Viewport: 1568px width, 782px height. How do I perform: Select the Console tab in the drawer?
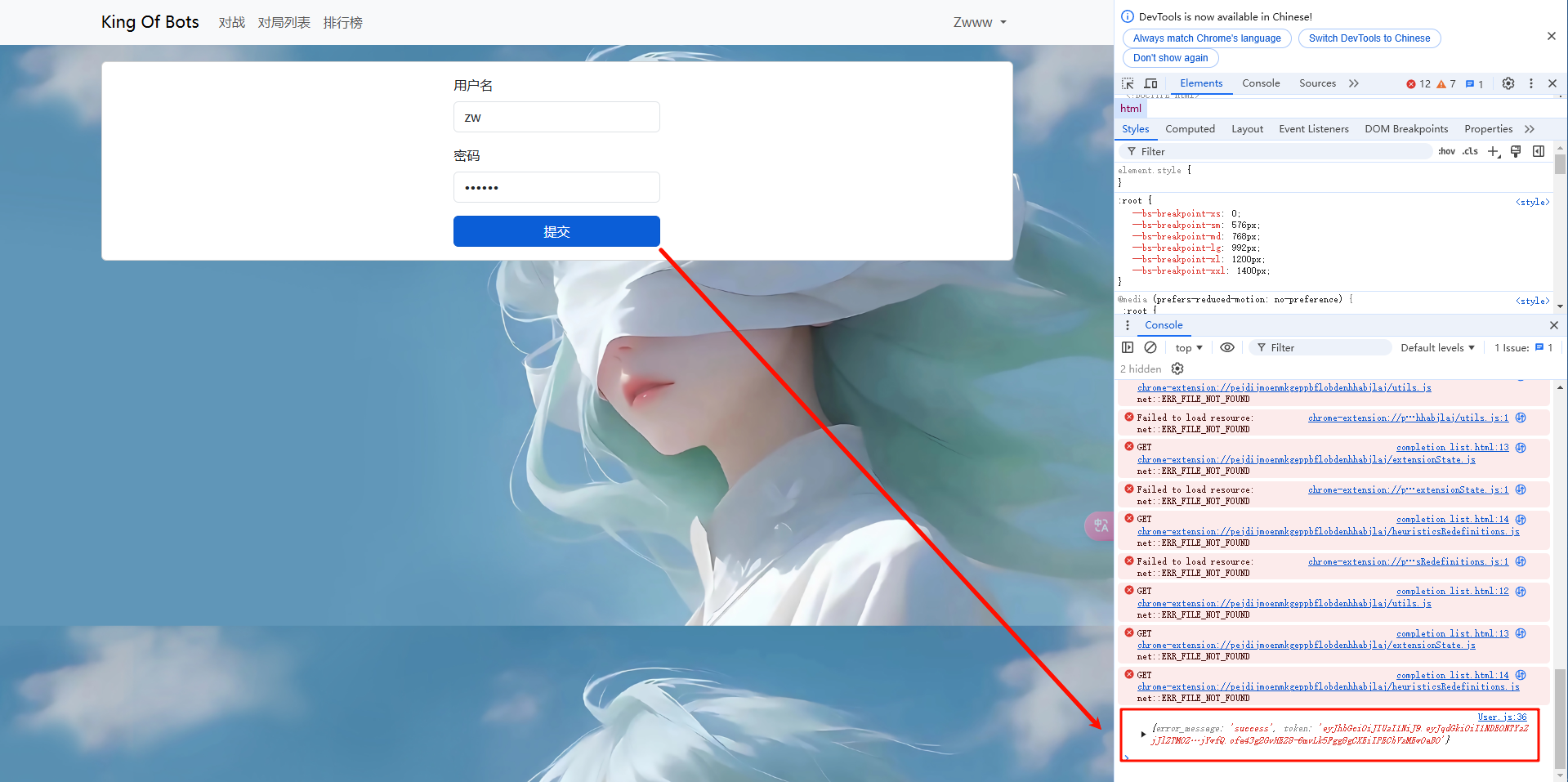coord(1164,325)
